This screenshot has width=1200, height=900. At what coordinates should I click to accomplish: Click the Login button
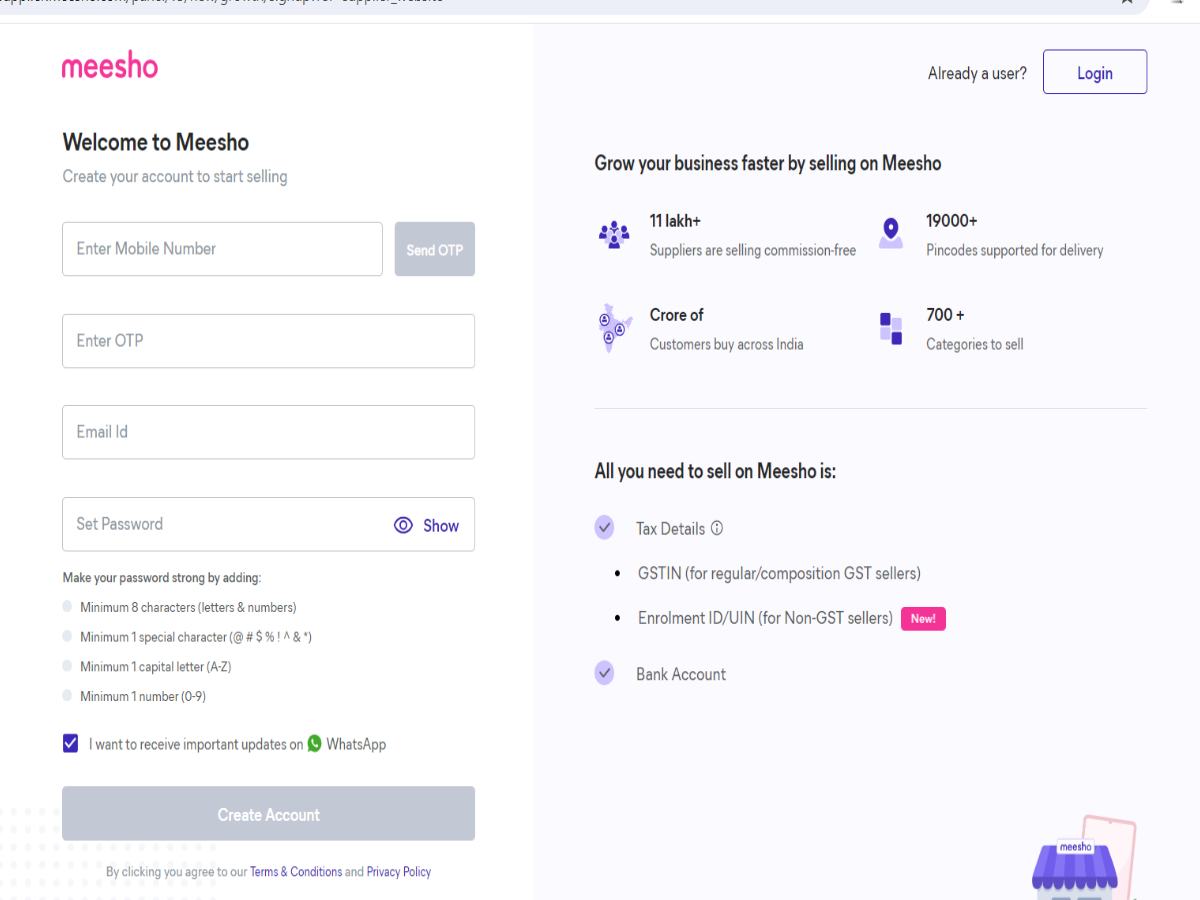coord(1095,72)
